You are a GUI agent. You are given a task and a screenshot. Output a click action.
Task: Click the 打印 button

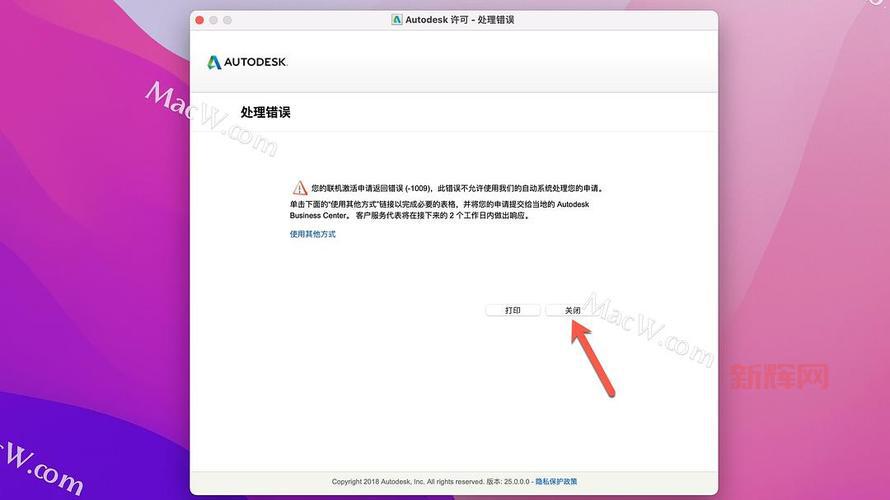pos(513,310)
